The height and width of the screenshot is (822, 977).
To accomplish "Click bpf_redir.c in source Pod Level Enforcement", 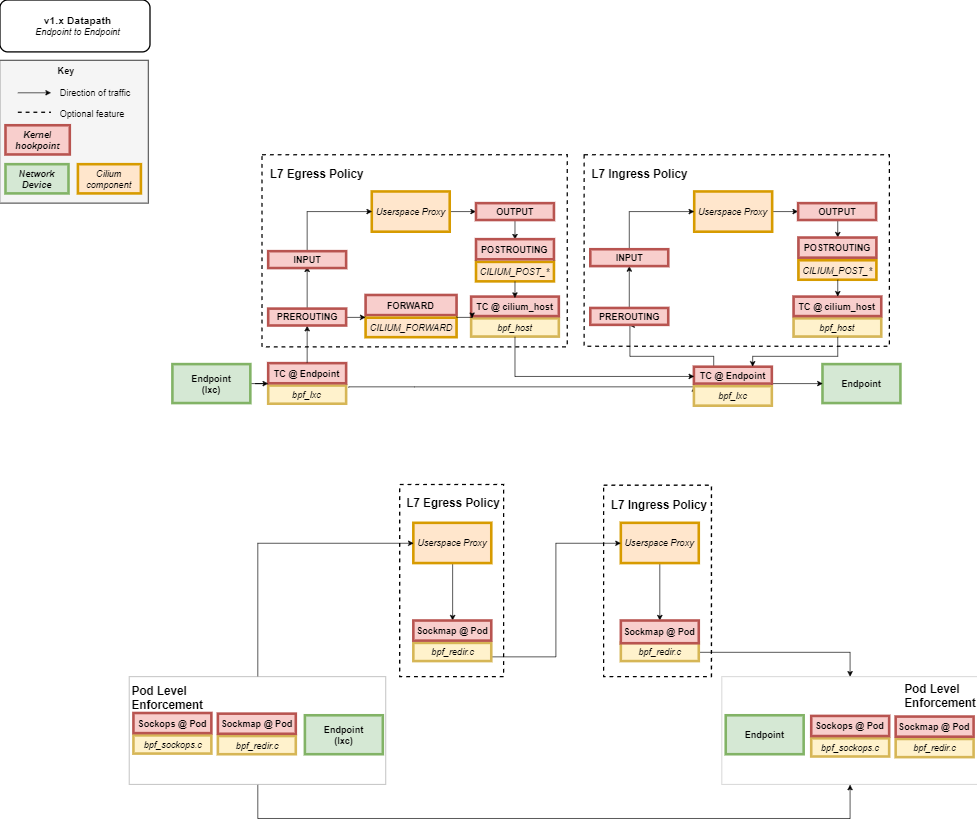I will coord(257,745).
